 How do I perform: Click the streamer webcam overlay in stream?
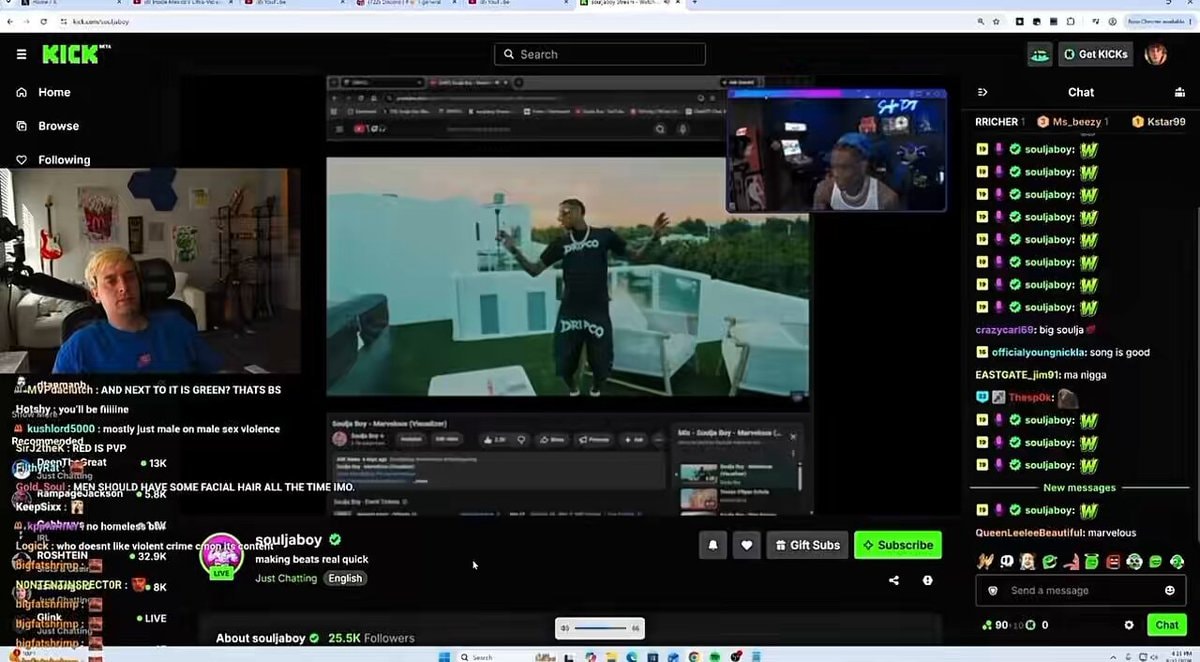836,151
